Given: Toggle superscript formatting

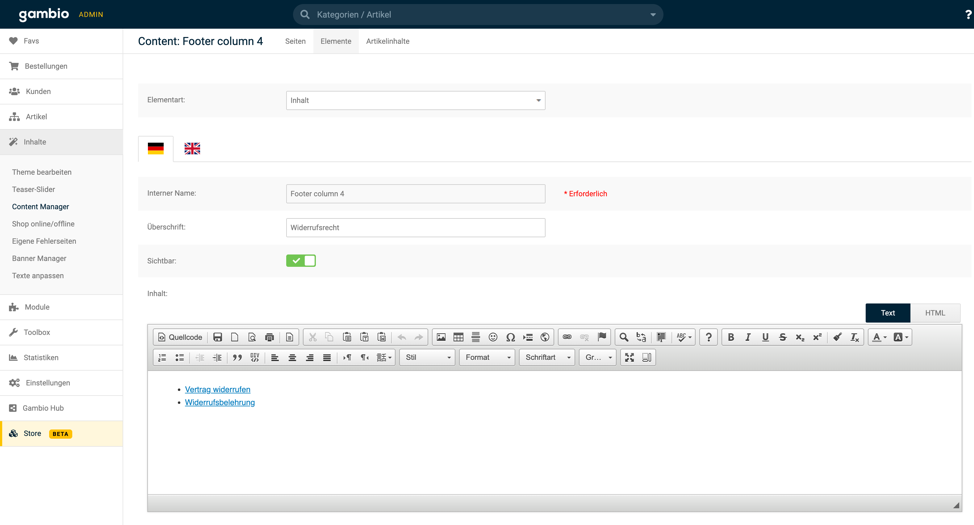Looking at the screenshot, I should pyautogui.click(x=817, y=337).
